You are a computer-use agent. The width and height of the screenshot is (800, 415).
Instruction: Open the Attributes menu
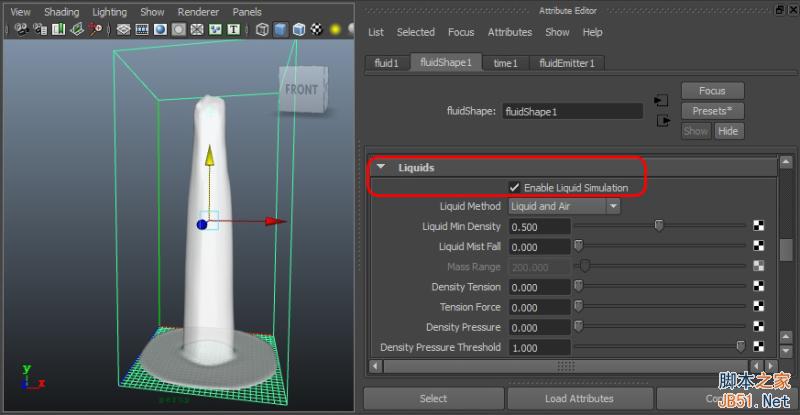coord(510,32)
